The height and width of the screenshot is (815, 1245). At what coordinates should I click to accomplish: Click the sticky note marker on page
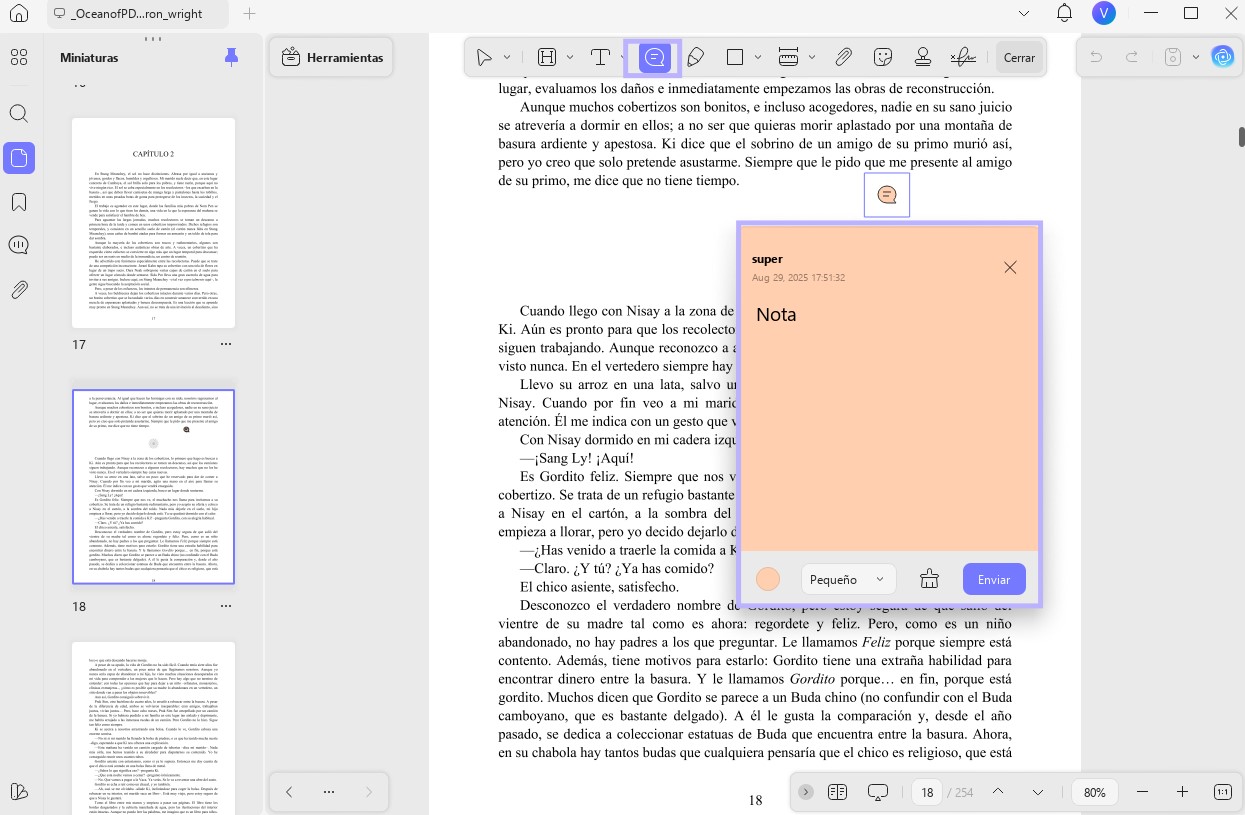pyautogui.click(x=887, y=195)
